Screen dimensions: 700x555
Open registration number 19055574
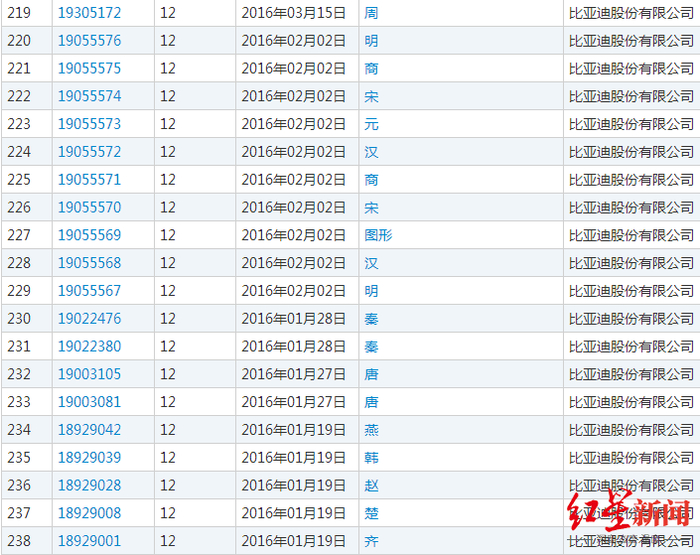pos(89,96)
